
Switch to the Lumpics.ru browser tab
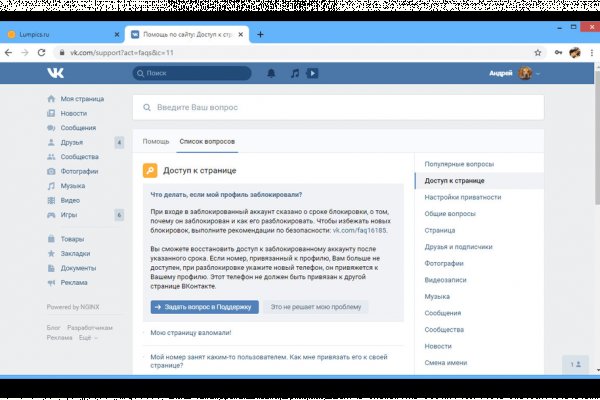(60, 34)
